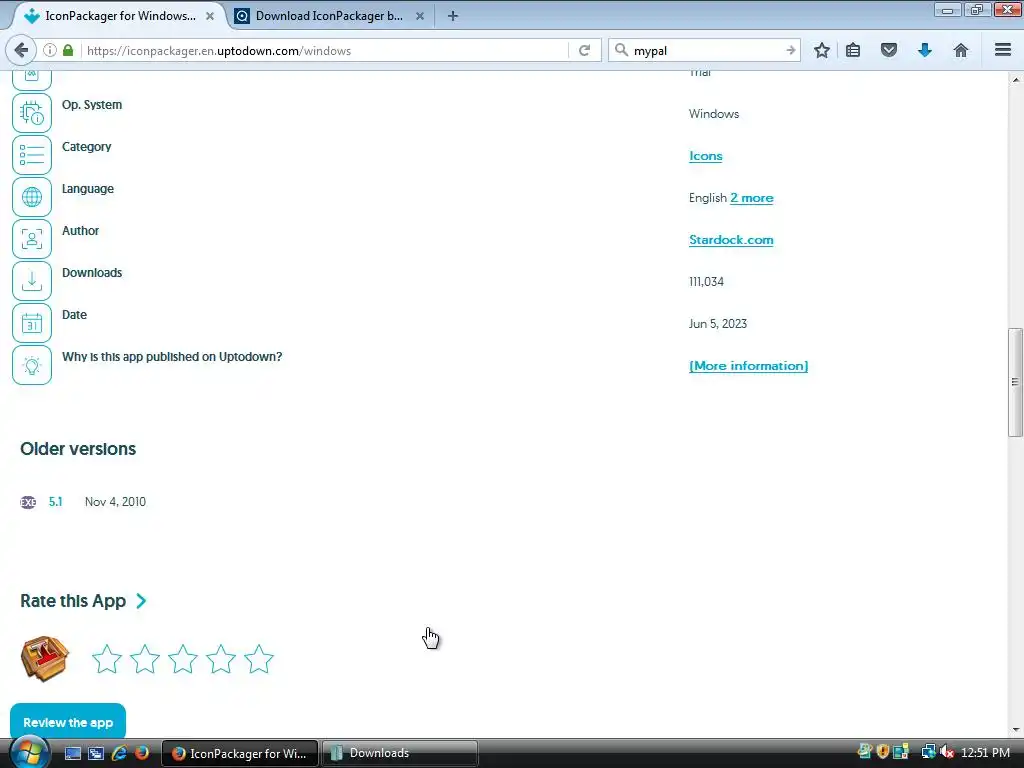This screenshot has width=1024, height=768.
Task: Click the 111,034 downloads value
Action: (x=706, y=281)
